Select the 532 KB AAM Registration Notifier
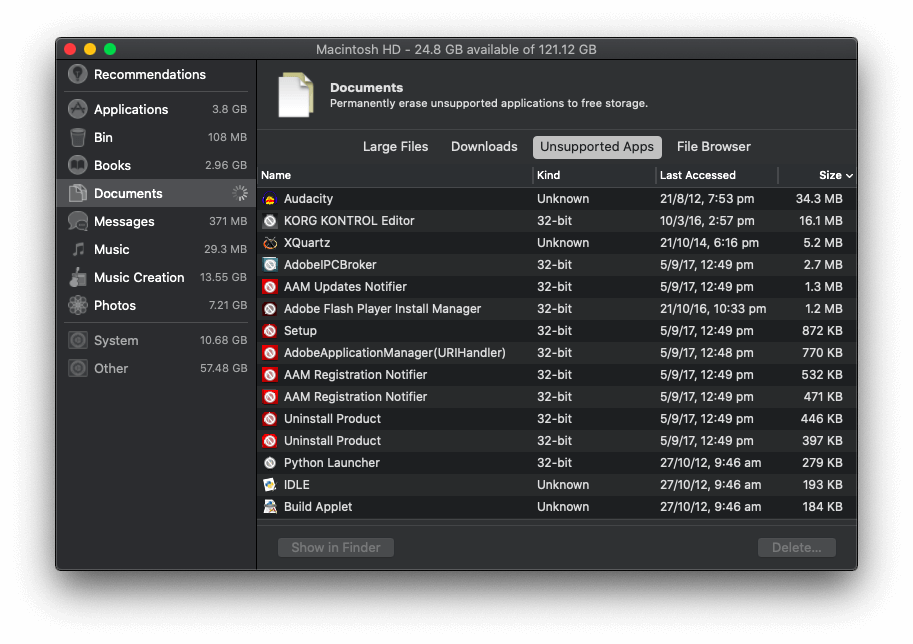This screenshot has height=644, width=913. 557,375
